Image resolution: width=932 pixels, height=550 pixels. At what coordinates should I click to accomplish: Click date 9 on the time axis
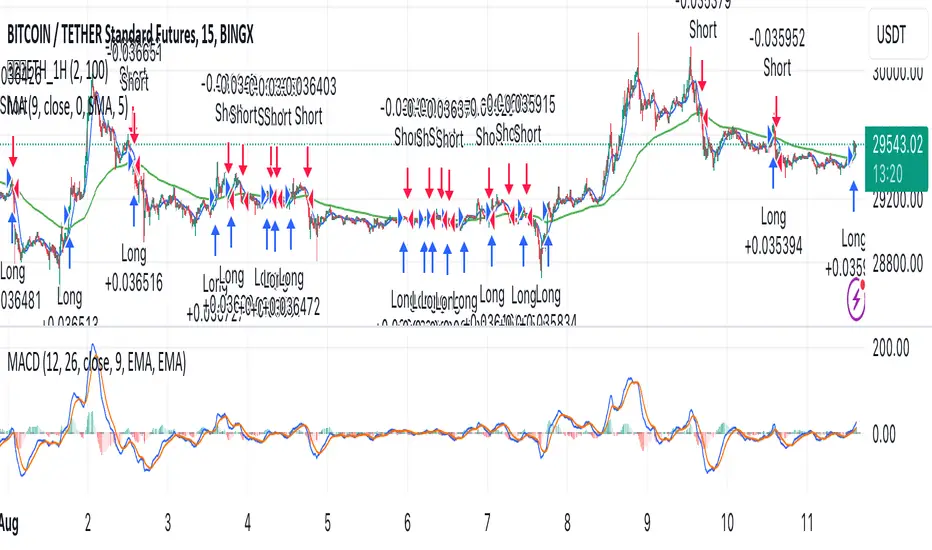pos(647,523)
